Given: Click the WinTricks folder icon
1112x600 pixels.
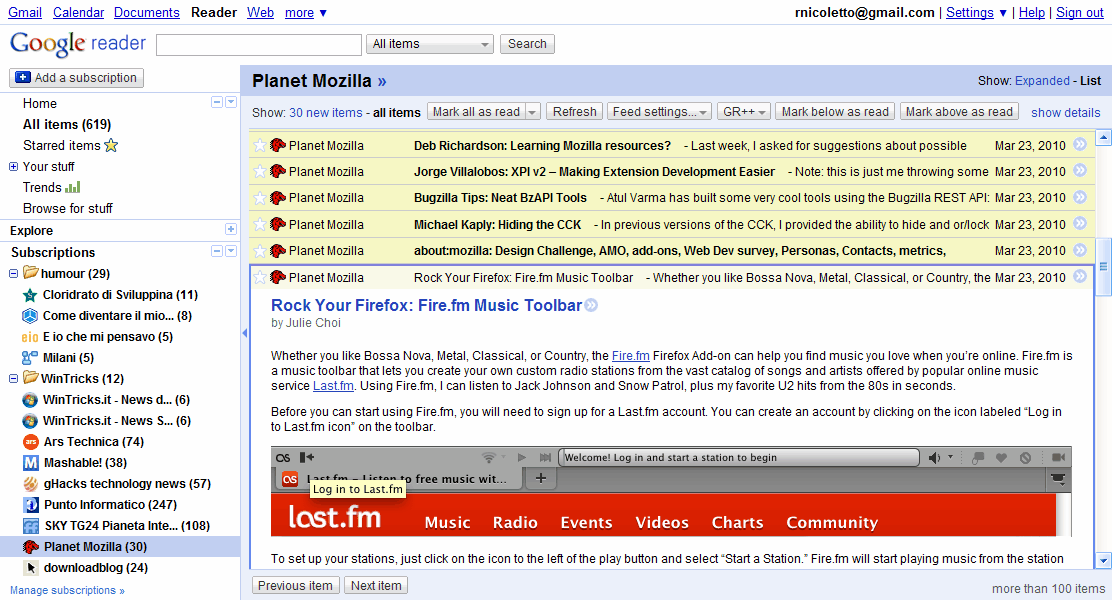Looking at the screenshot, I should [x=30, y=377].
